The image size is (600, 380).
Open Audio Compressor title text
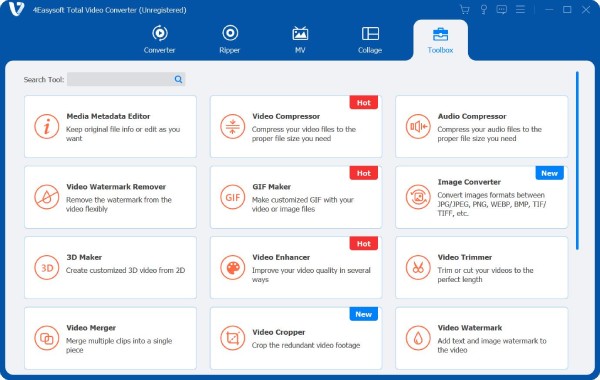coord(472,116)
